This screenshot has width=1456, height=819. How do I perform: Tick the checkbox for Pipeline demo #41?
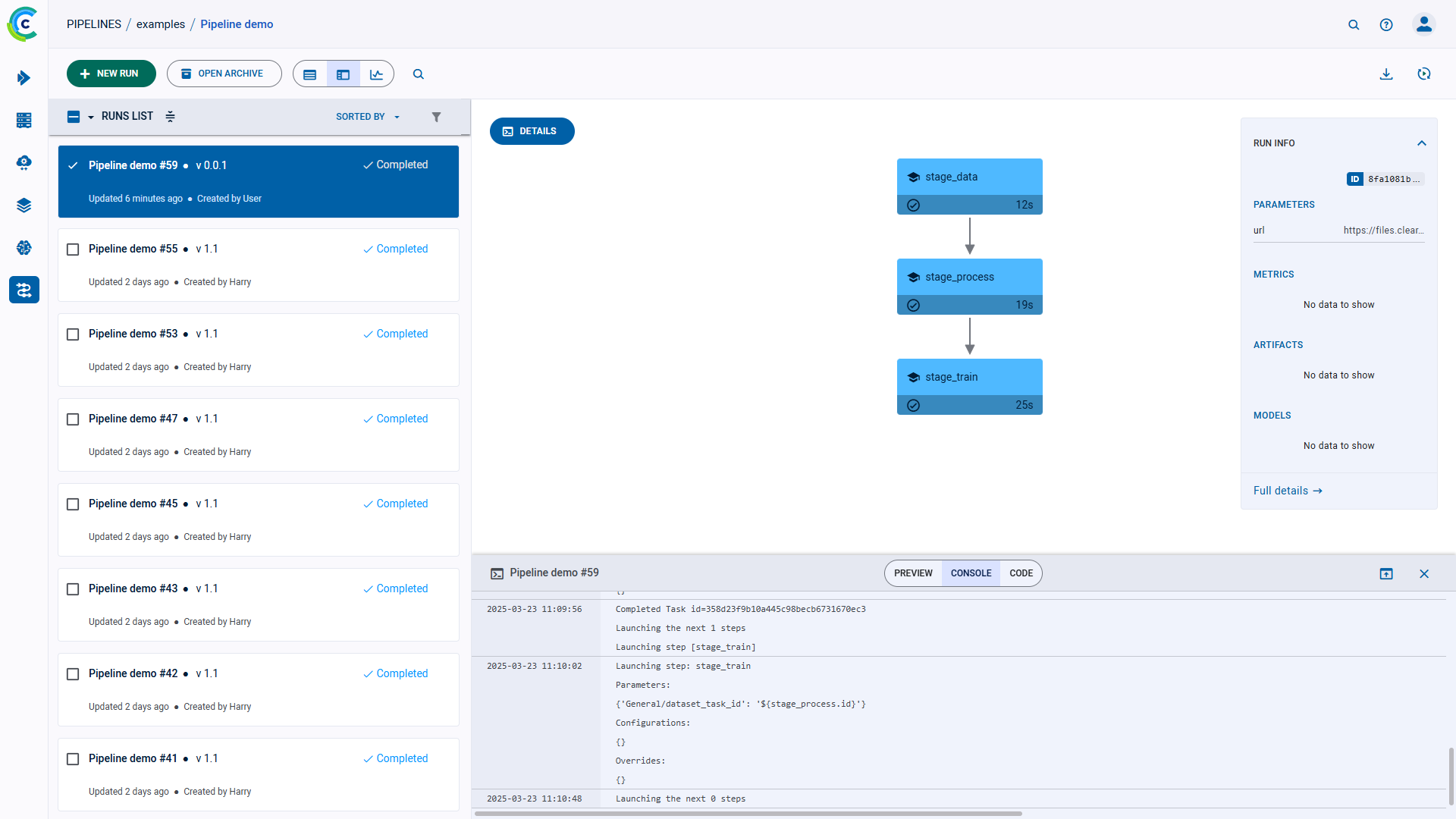[x=73, y=758]
